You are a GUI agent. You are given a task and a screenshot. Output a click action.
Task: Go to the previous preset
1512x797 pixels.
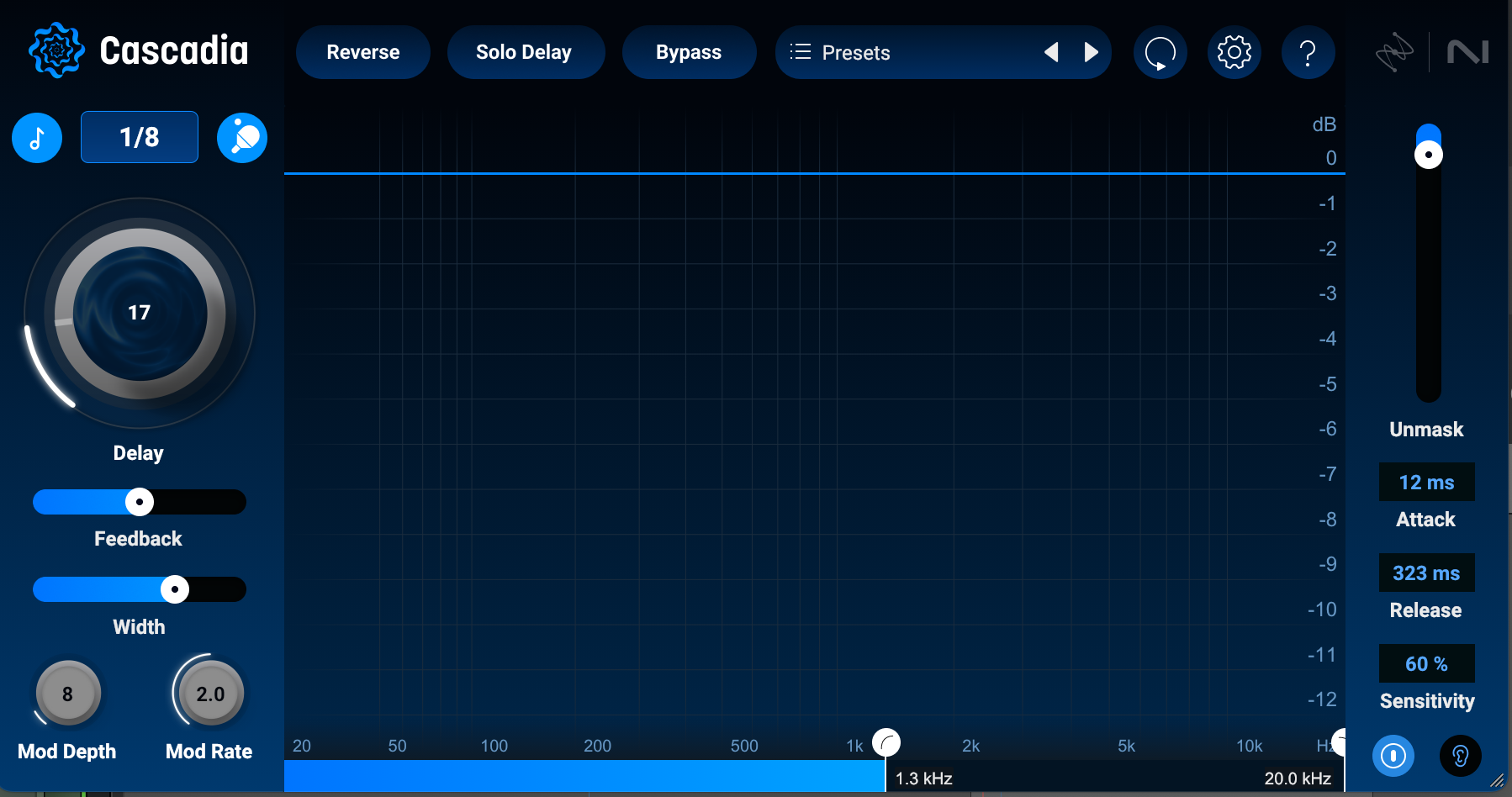[x=1051, y=52]
